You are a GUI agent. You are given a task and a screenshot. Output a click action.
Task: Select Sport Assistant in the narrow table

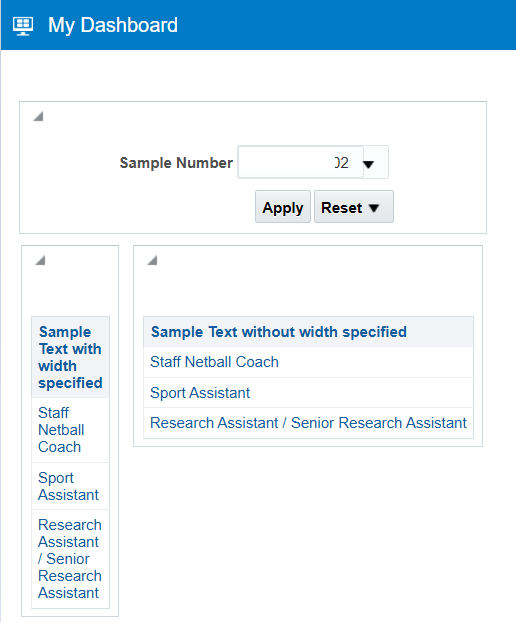(x=71, y=486)
